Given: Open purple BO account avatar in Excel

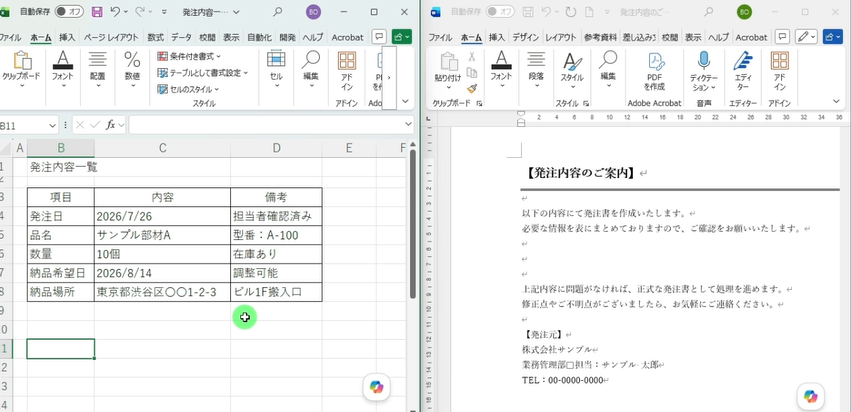Looking at the screenshot, I should click(313, 12).
